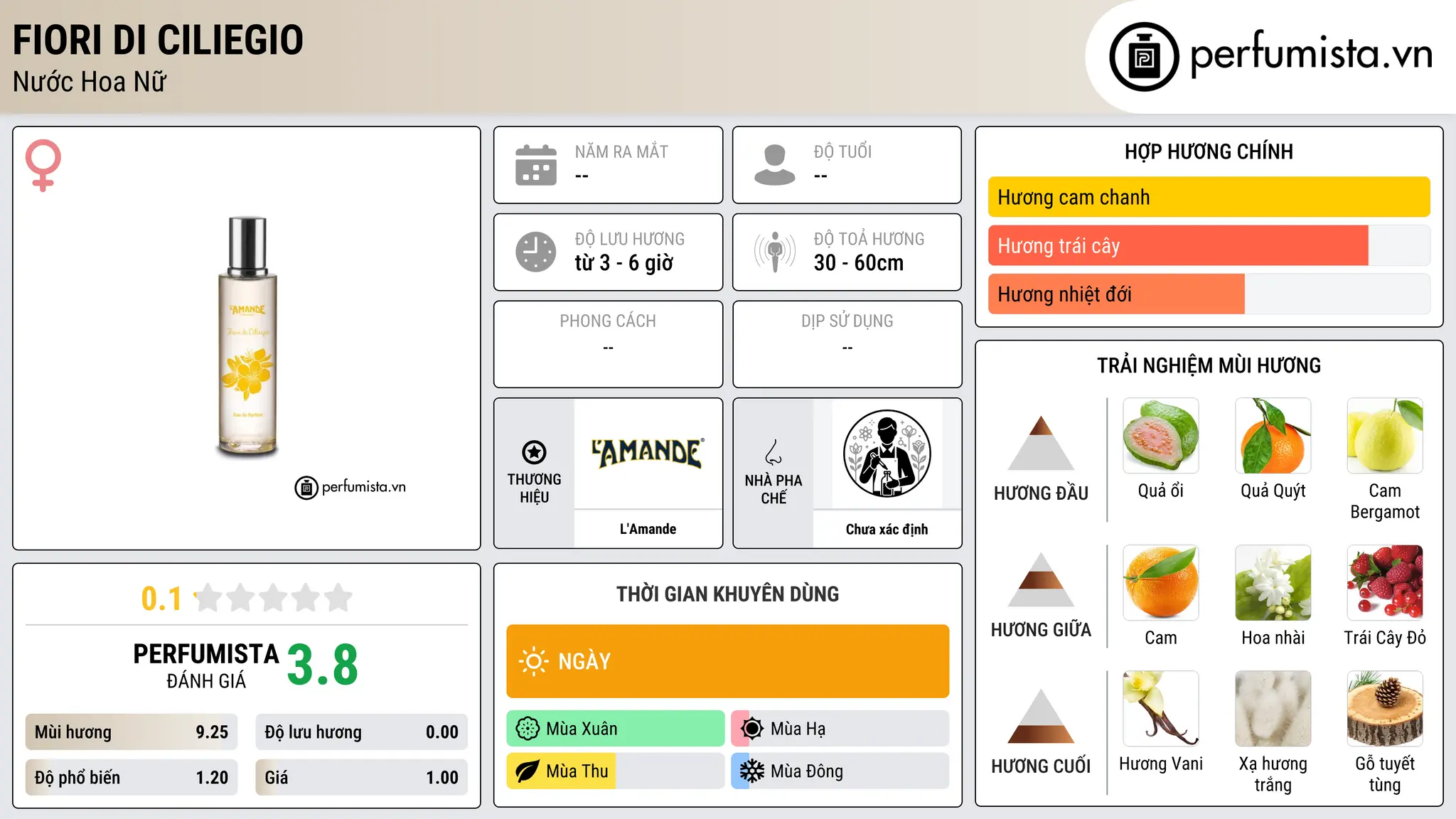
Task: Click the Hương Đầu pyramid icon
Action: (1041, 442)
